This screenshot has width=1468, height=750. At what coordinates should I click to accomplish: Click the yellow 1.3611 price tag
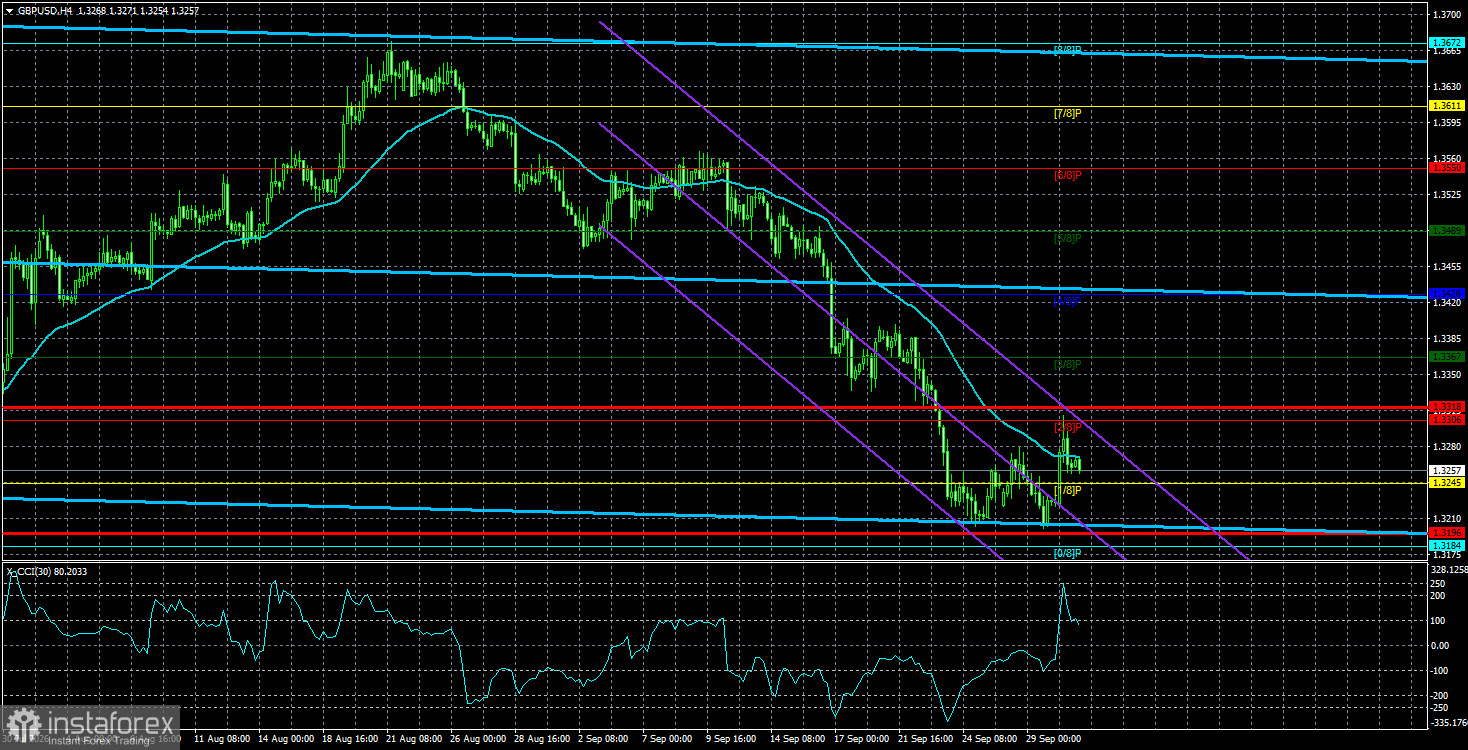pyautogui.click(x=1447, y=106)
